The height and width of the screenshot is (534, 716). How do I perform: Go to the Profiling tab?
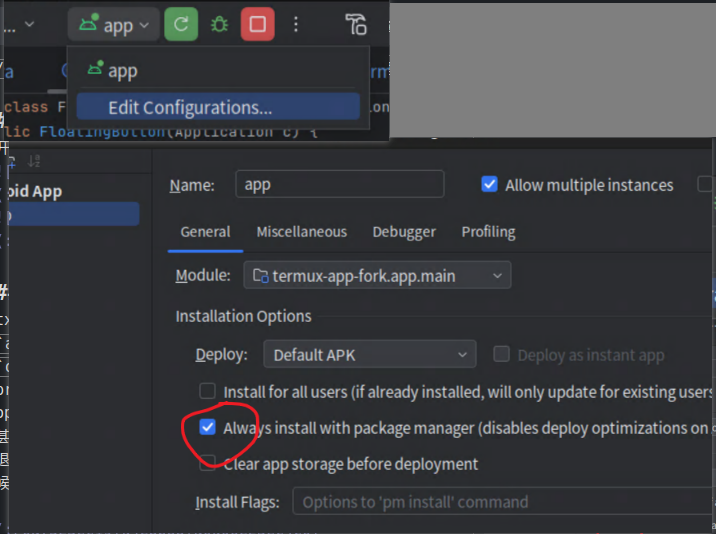[488, 232]
